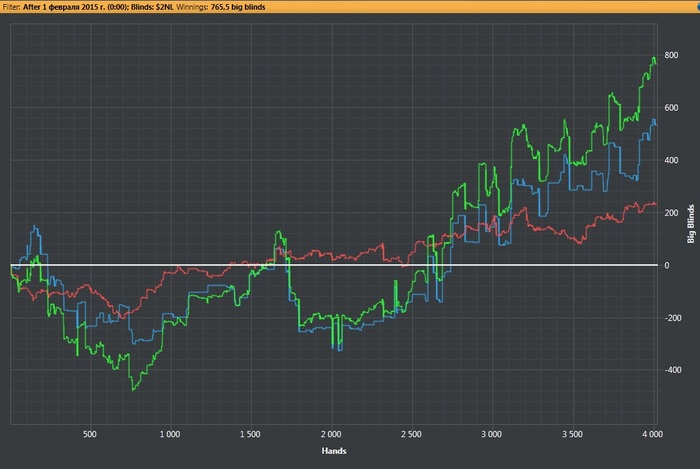The height and width of the screenshot is (469, 700).
Task: Click the '3 000' hands axis tick label
Action: tap(492, 434)
